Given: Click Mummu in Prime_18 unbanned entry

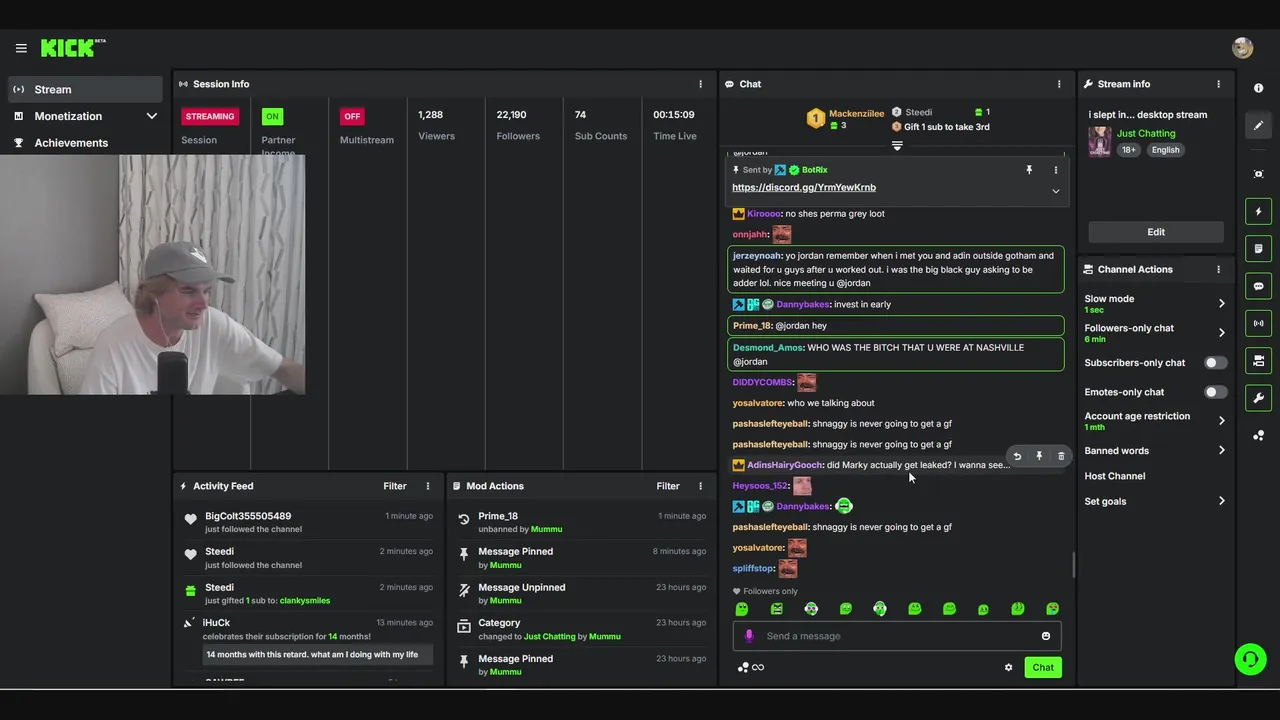Looking at the screenshot, I should [x=546, y=529].
